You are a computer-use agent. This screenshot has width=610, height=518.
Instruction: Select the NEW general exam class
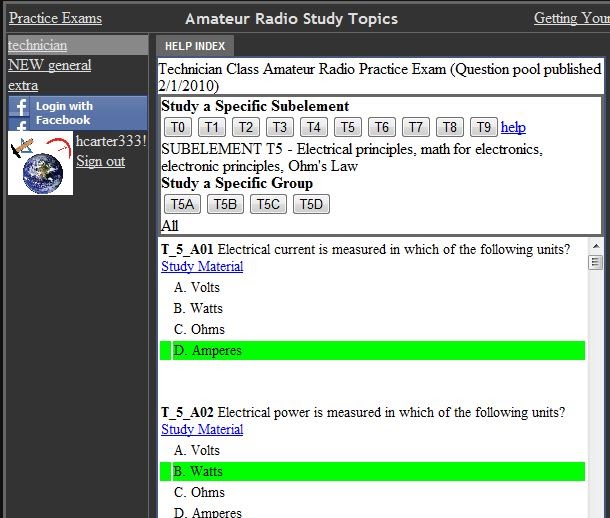(x=50, y=65)
